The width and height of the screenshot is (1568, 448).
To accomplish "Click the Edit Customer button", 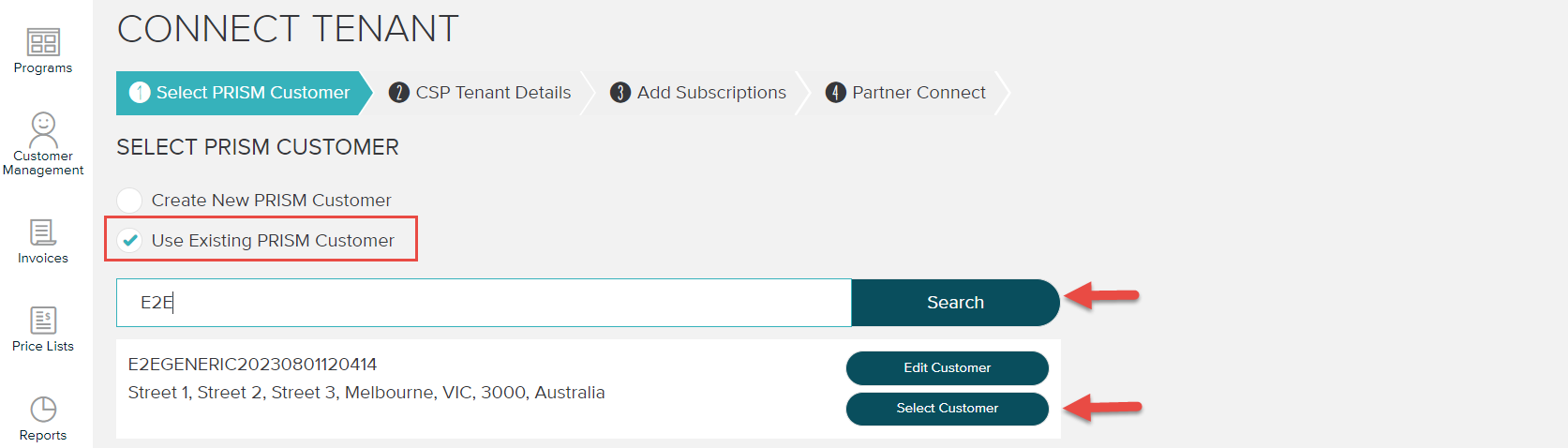I will pyautogui.click(x=947, y=368).
